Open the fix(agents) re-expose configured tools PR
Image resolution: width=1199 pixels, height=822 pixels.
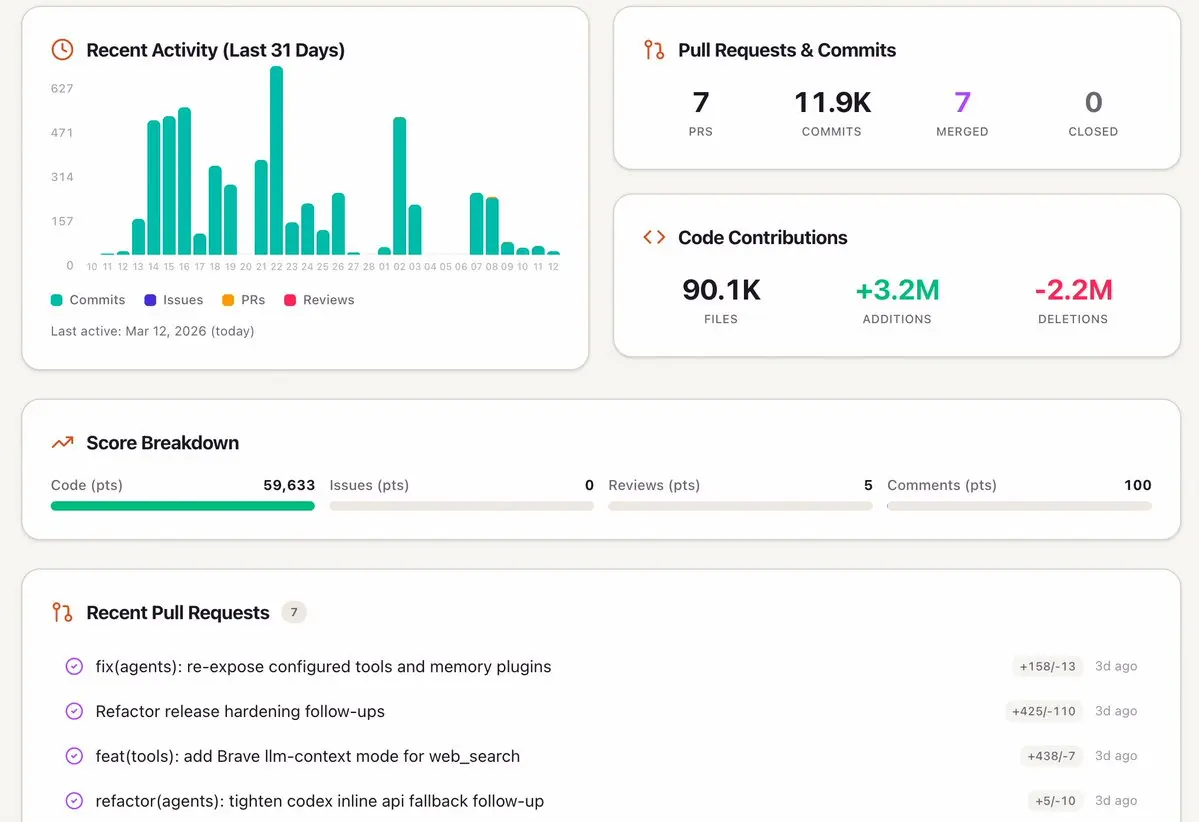pyautogui.click(x=323, y=667)
